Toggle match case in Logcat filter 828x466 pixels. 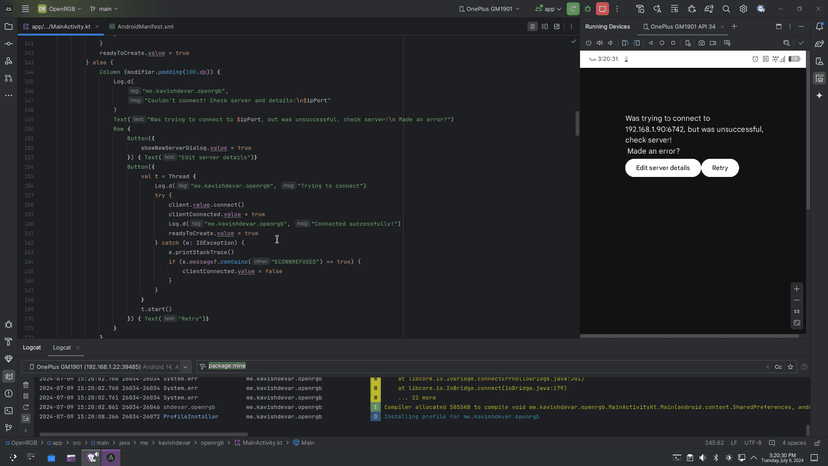(778, 367)
